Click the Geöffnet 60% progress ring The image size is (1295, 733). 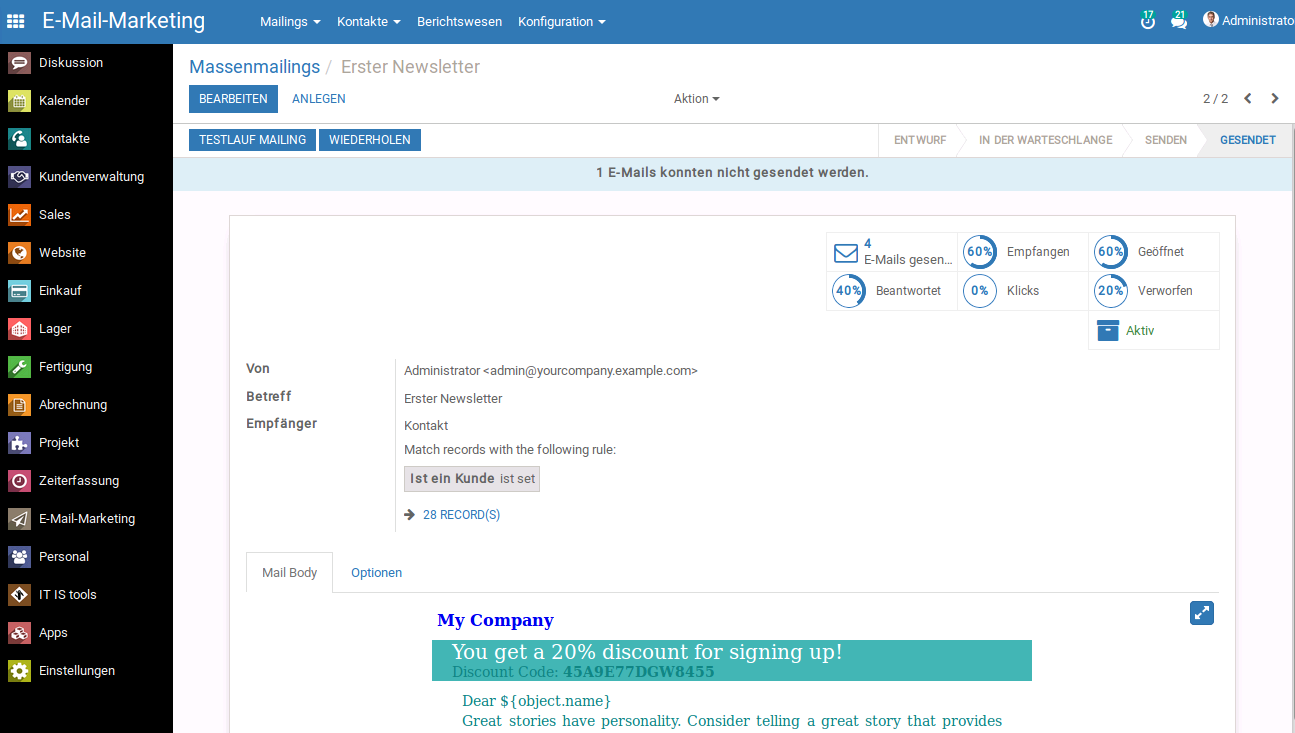coord(1110,252)
